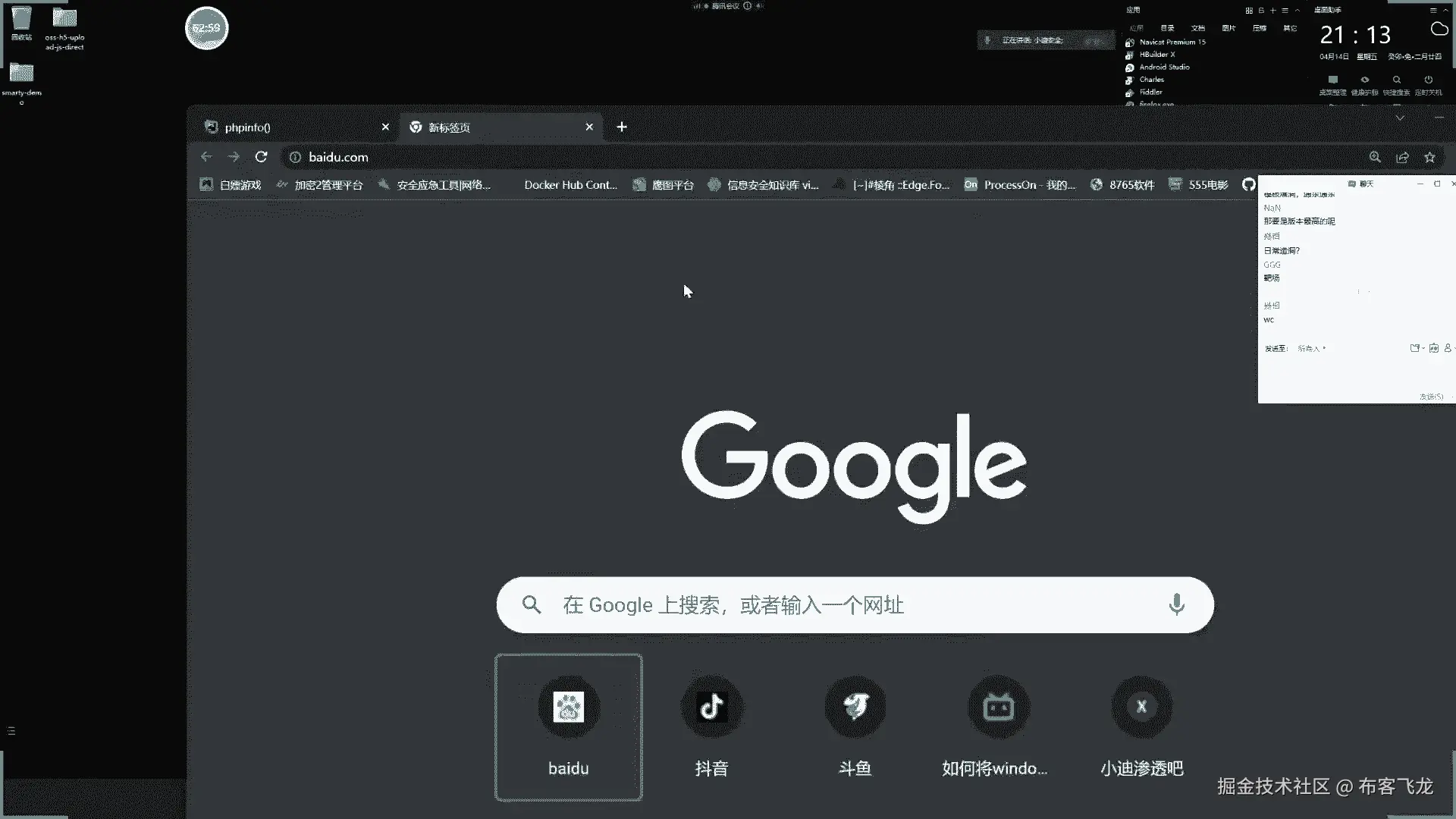The height and width of the screenshot is (819, 1456).
Task: Collapse the 桌面助手 panel with its chevron
Action: pos(1445,11)
